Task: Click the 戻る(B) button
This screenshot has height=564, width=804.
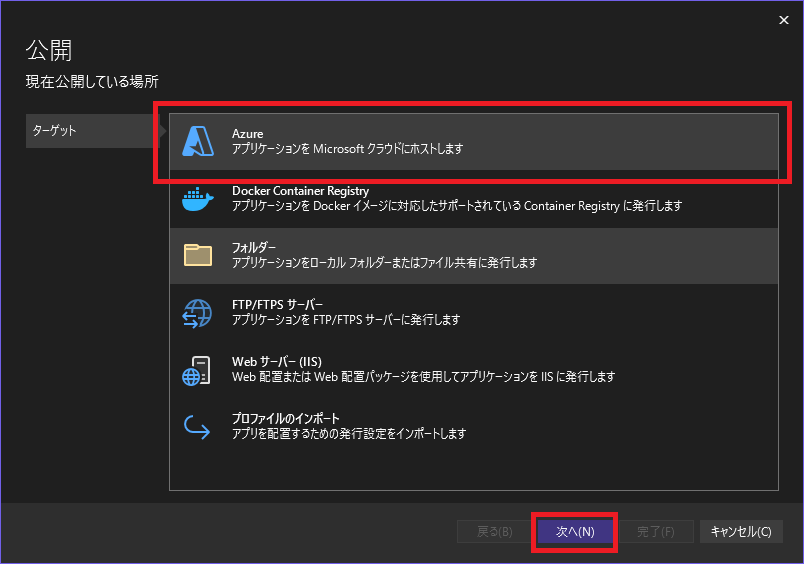Action: [x=494, y=532]
